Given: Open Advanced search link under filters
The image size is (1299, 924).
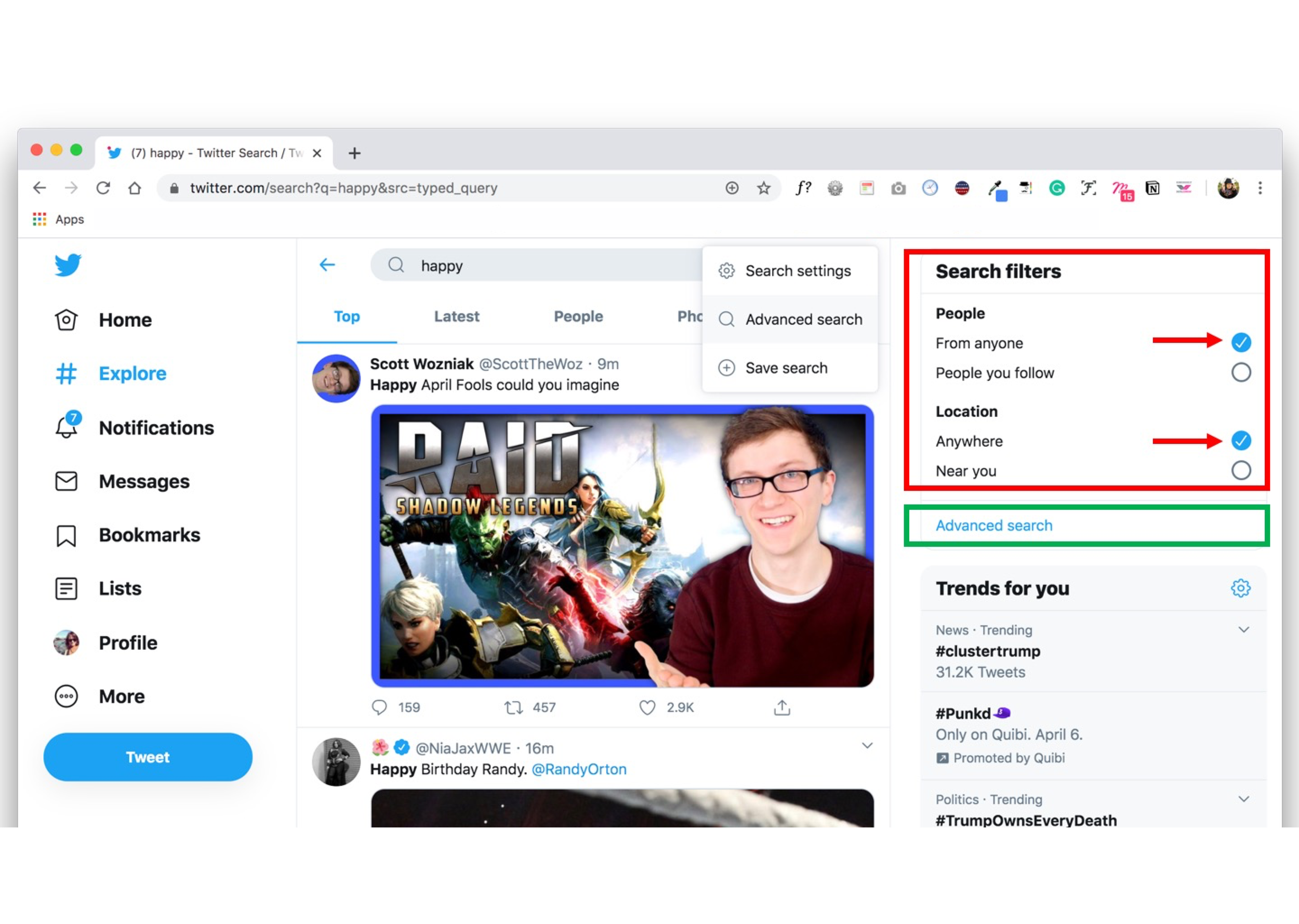Looking at the screenshot, I should pos(994,525).
